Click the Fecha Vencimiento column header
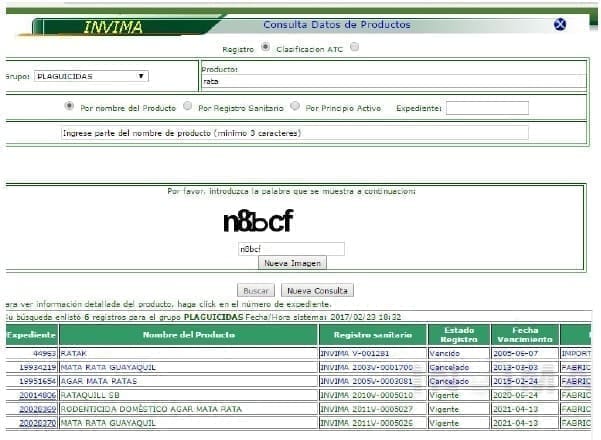This screenshot has width=601, height=440. 525,335
